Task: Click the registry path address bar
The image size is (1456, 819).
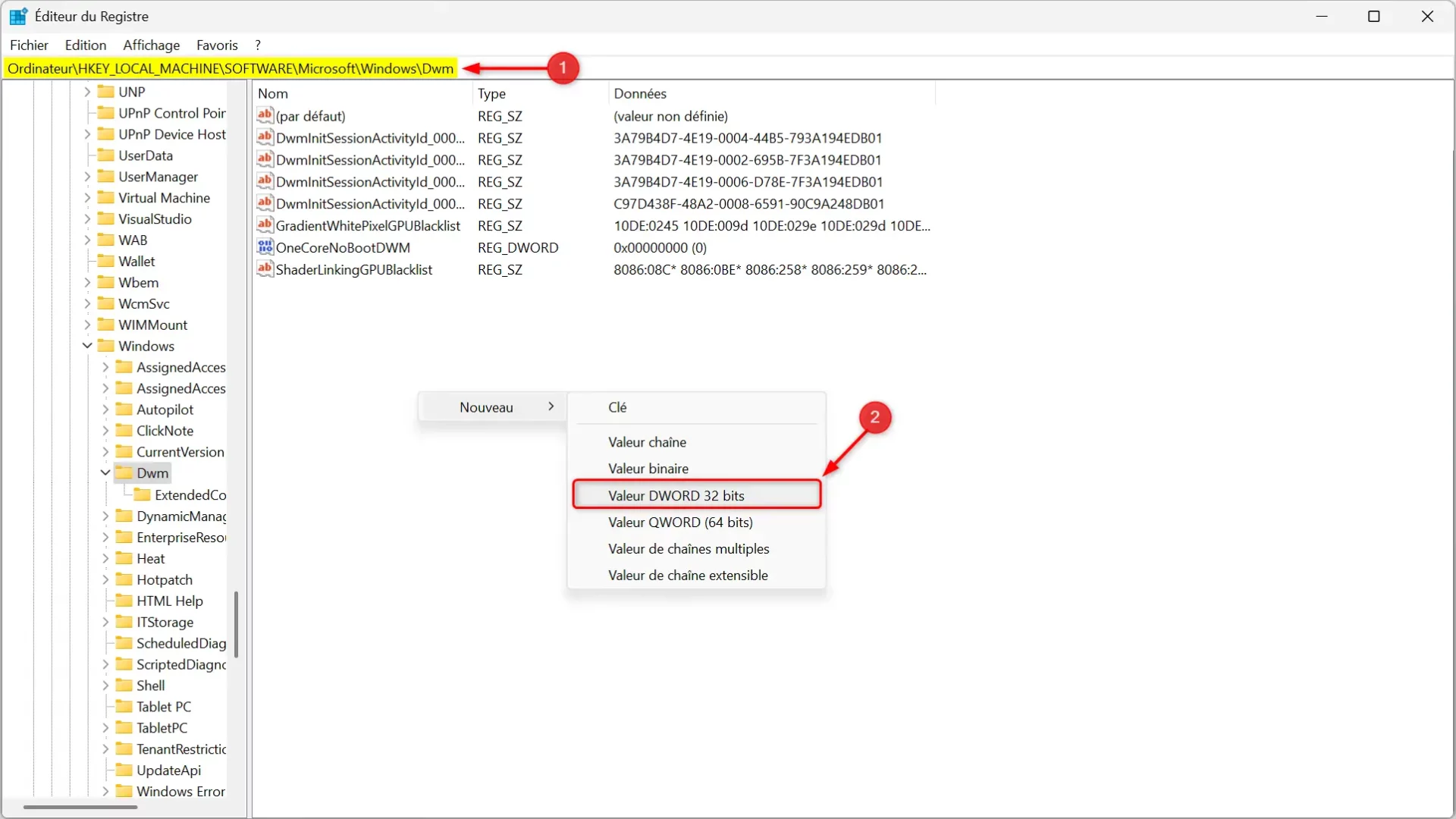Action: tap(728, 68)
